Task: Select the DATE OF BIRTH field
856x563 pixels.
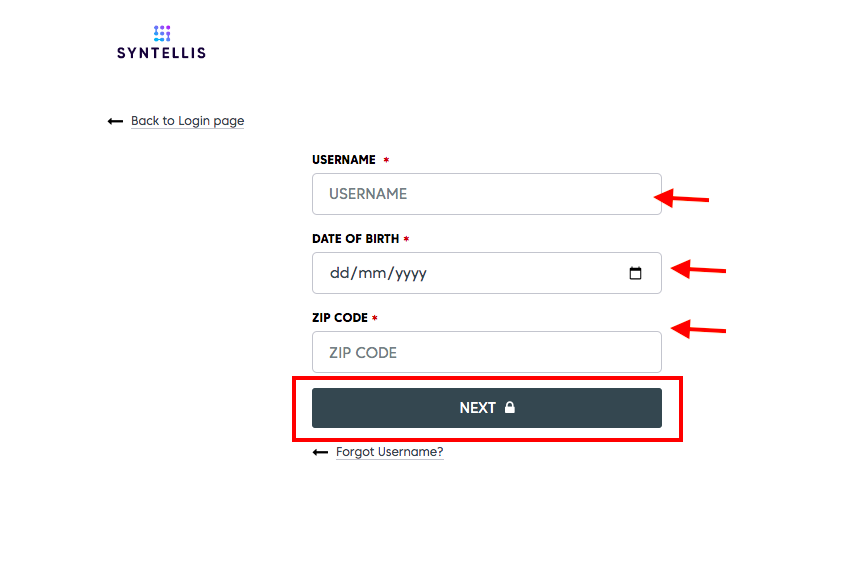Action: 486,273
